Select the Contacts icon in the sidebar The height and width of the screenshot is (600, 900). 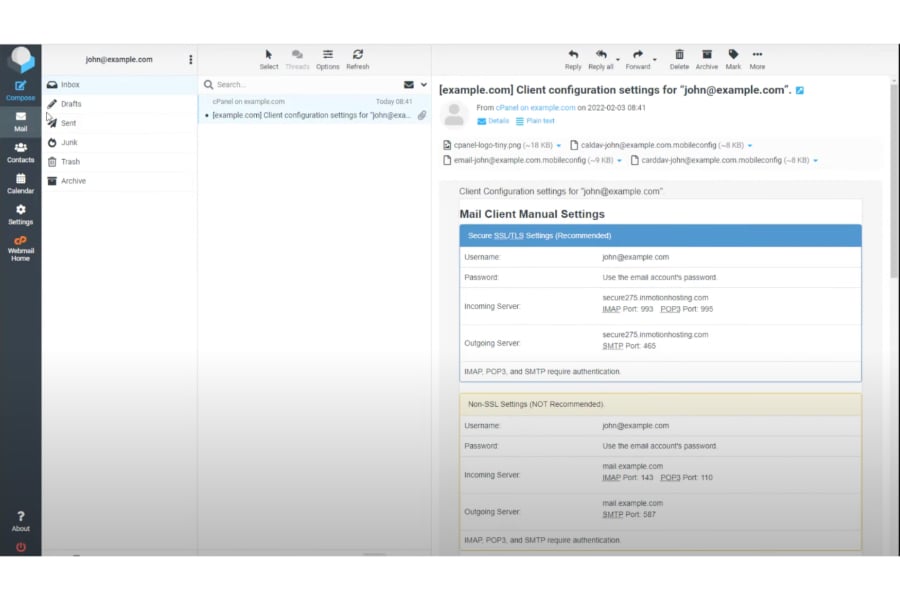[21, 149]
